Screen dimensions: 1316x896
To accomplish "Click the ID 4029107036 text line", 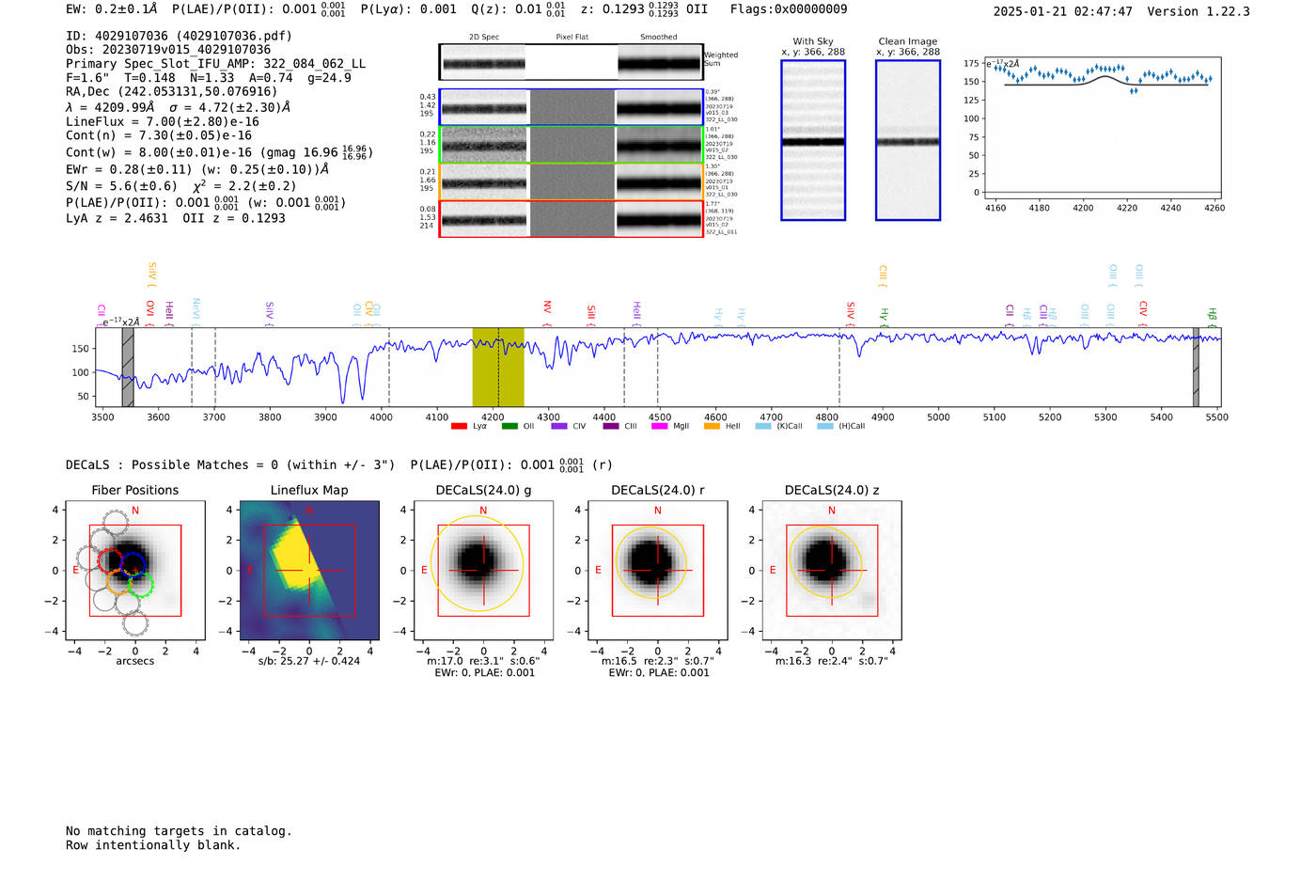I will 179,36.
